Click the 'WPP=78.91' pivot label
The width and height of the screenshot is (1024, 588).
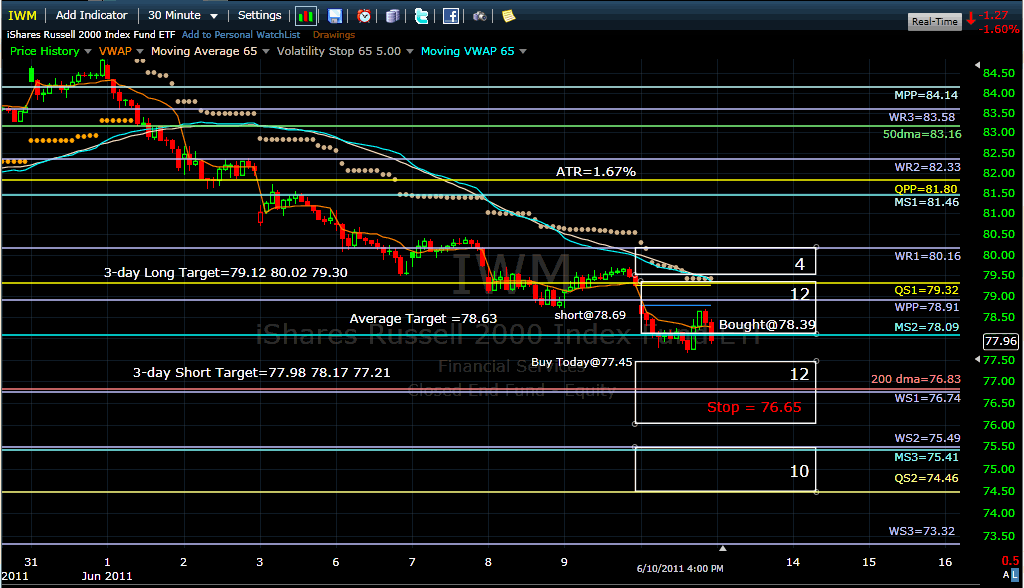click(x=926, y=307)
